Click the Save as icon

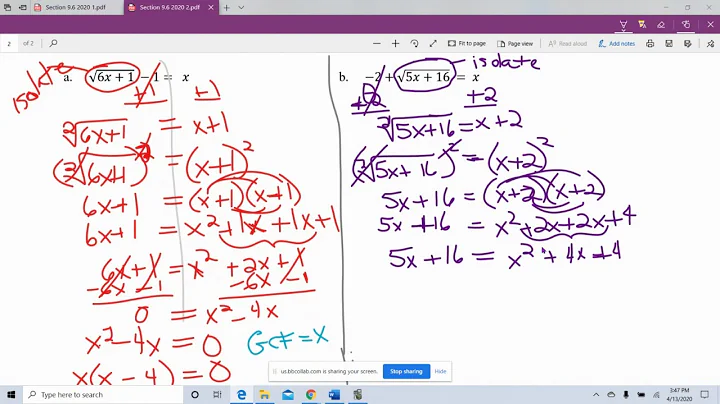687,44
